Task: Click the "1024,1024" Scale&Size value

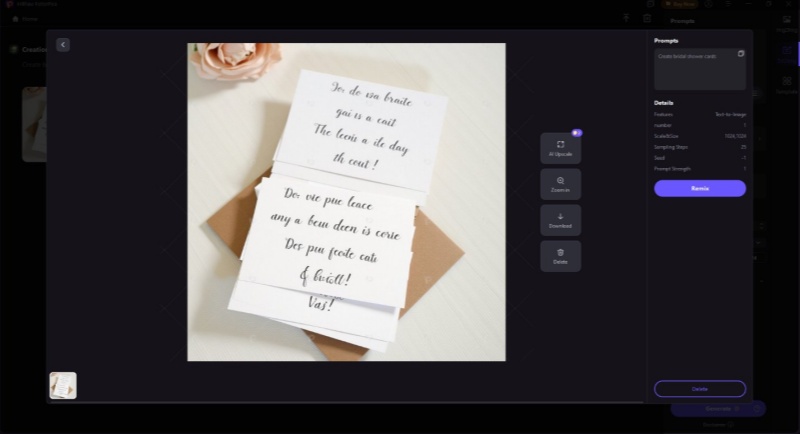Action: pyautogui.click(x=735, y=136)
